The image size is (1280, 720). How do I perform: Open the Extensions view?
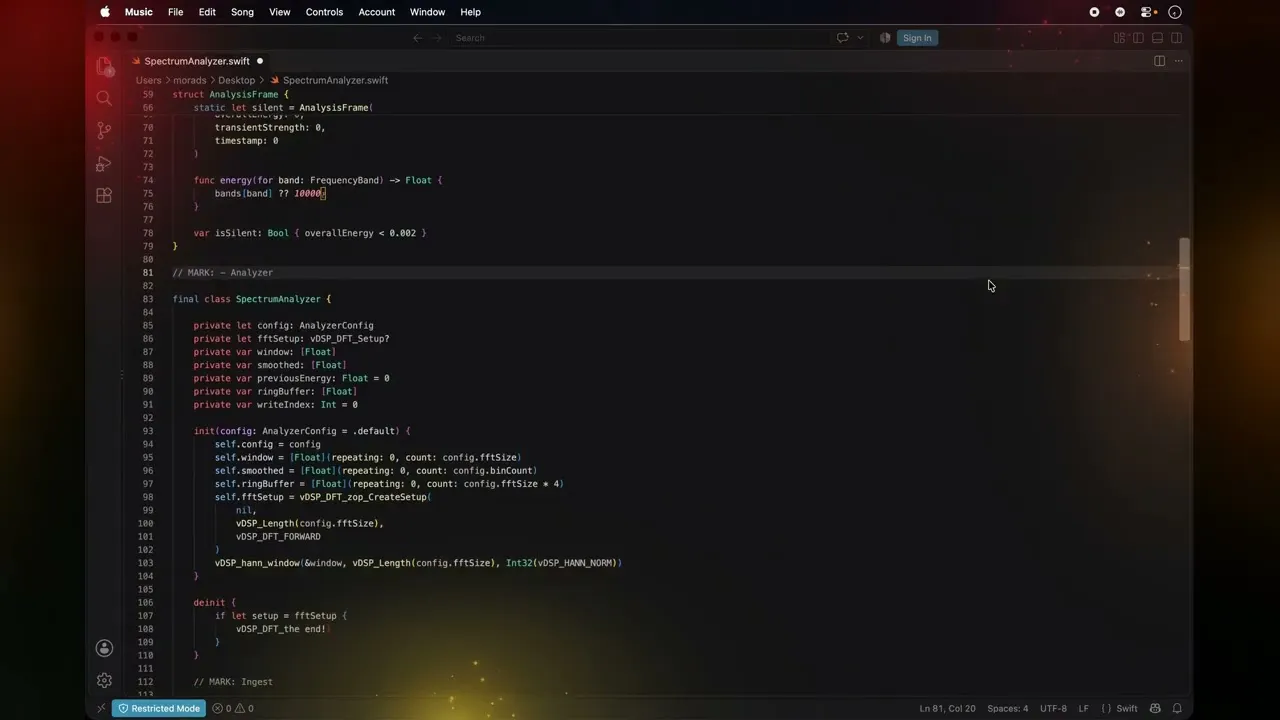(104, 196)
